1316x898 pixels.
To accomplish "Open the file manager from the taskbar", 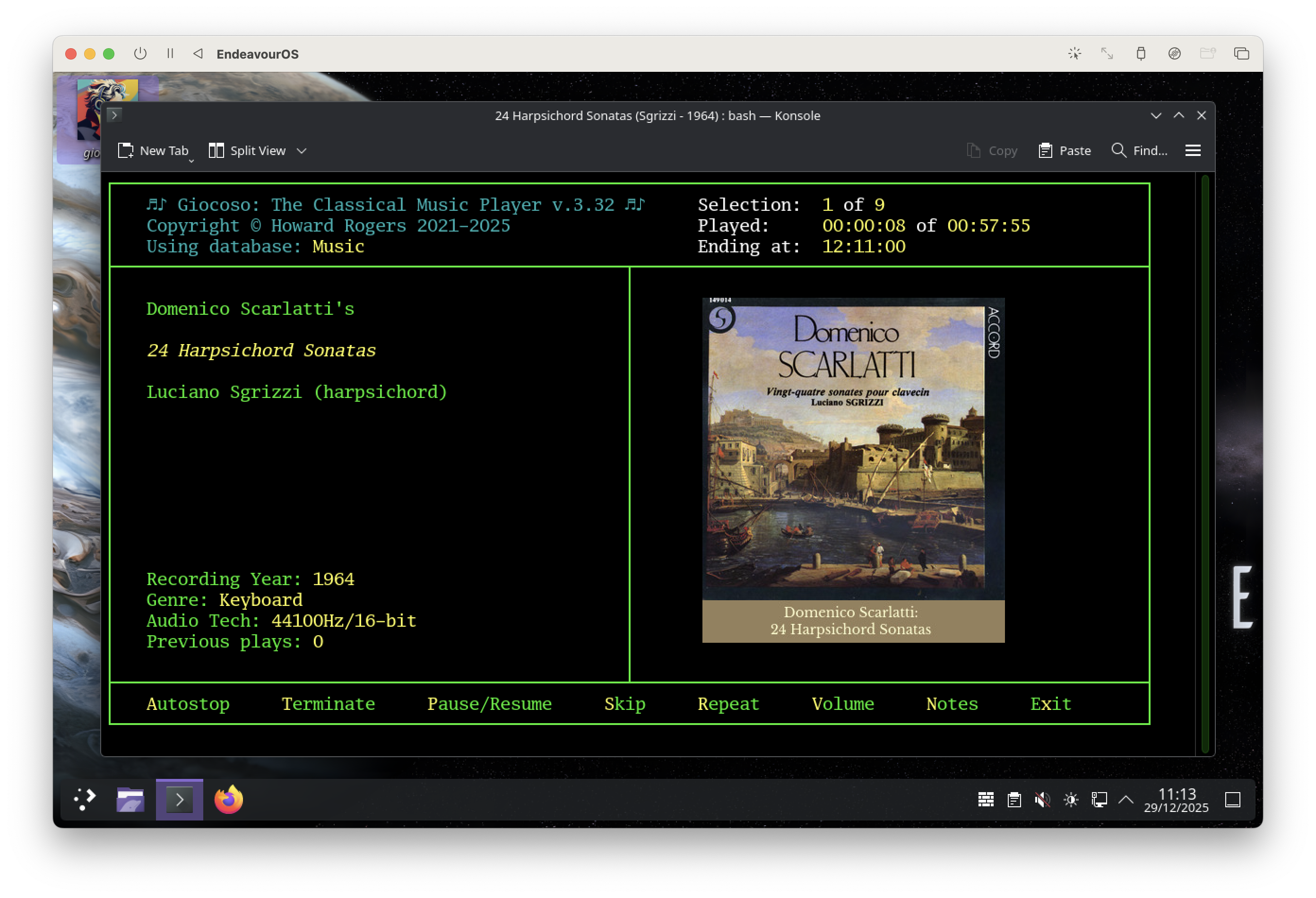I will point(131,800).
